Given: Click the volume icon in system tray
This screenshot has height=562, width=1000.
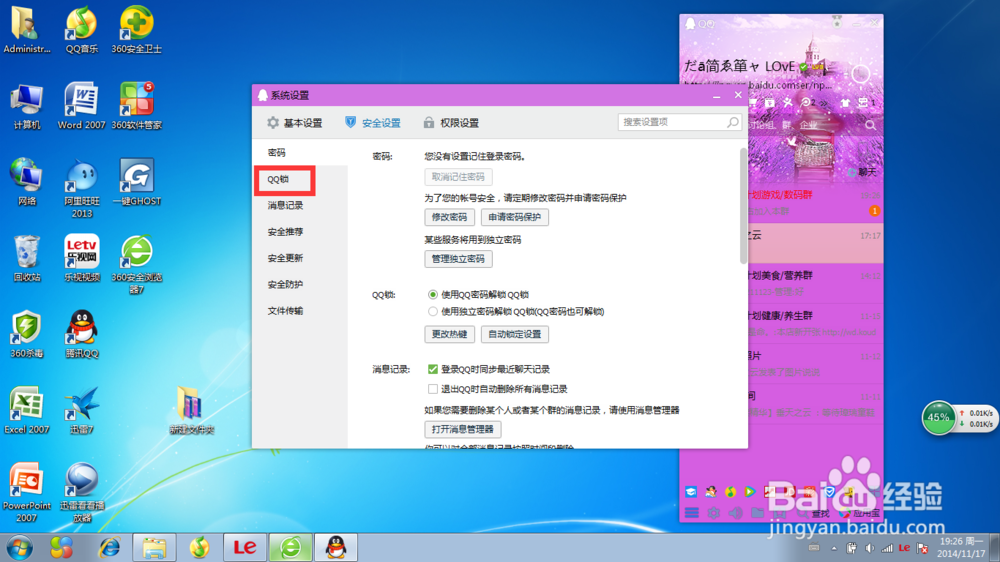Looking at the screenshot, I should pyautogui.click(x=869, y=548).
